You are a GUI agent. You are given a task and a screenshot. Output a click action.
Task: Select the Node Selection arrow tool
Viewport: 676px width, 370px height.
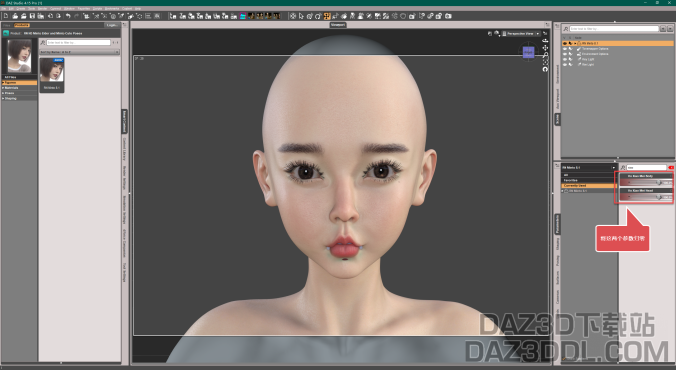(301, 16)
